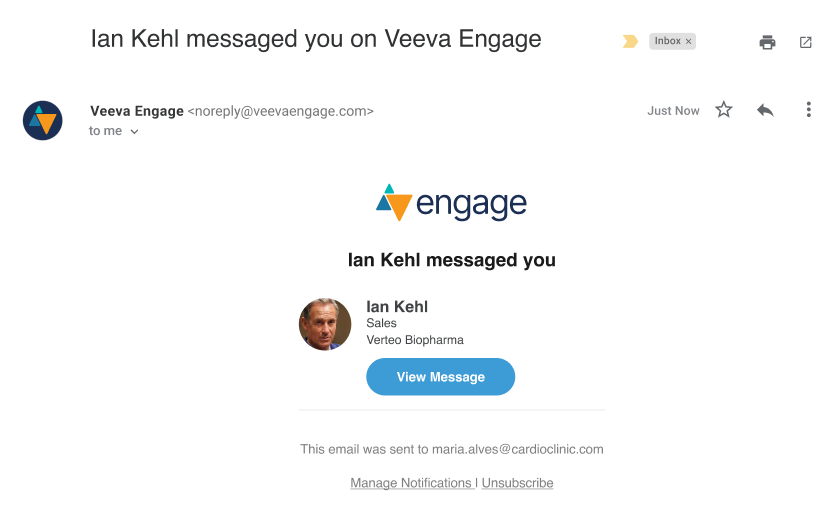Click the engage logo in the email body
Screen dimensions: 830x507
452,203
